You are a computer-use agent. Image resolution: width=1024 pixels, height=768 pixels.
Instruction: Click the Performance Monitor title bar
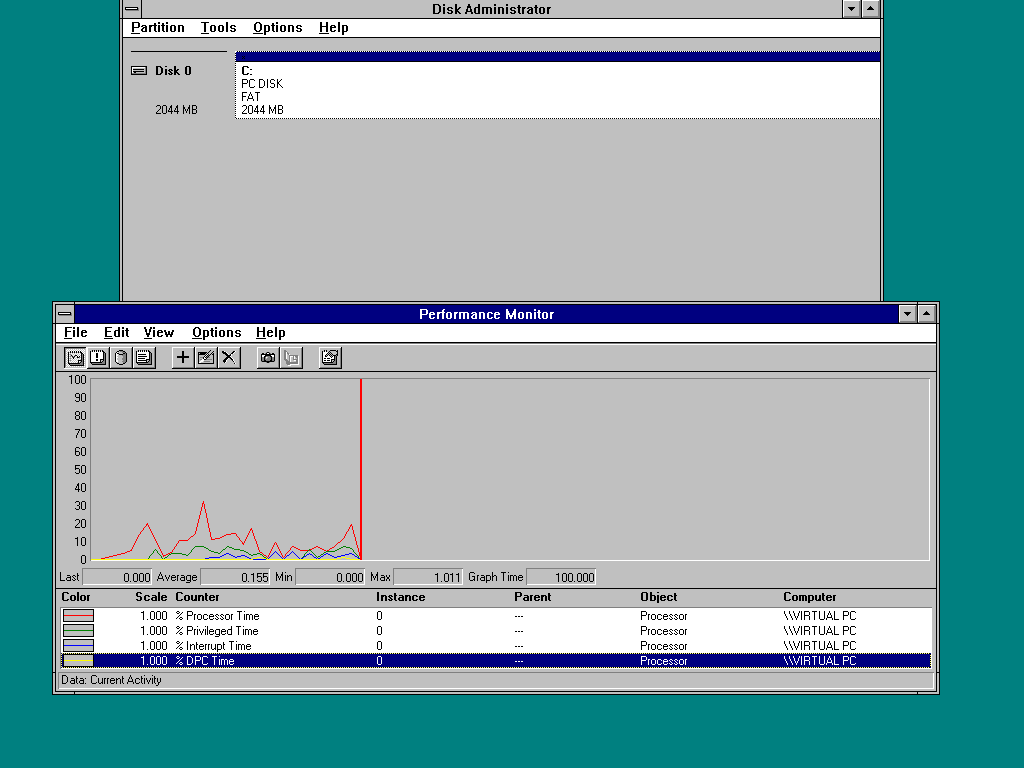pyautogui.click(x=487, y=314)
